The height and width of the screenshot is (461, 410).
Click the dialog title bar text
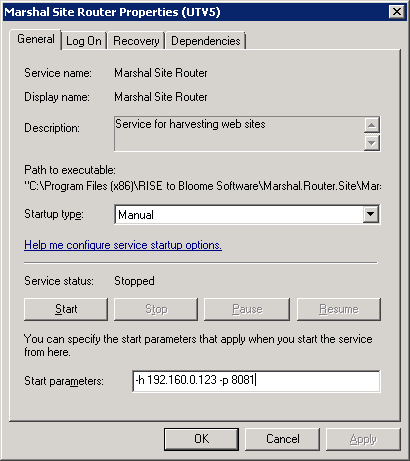click(x=112, y=12)
